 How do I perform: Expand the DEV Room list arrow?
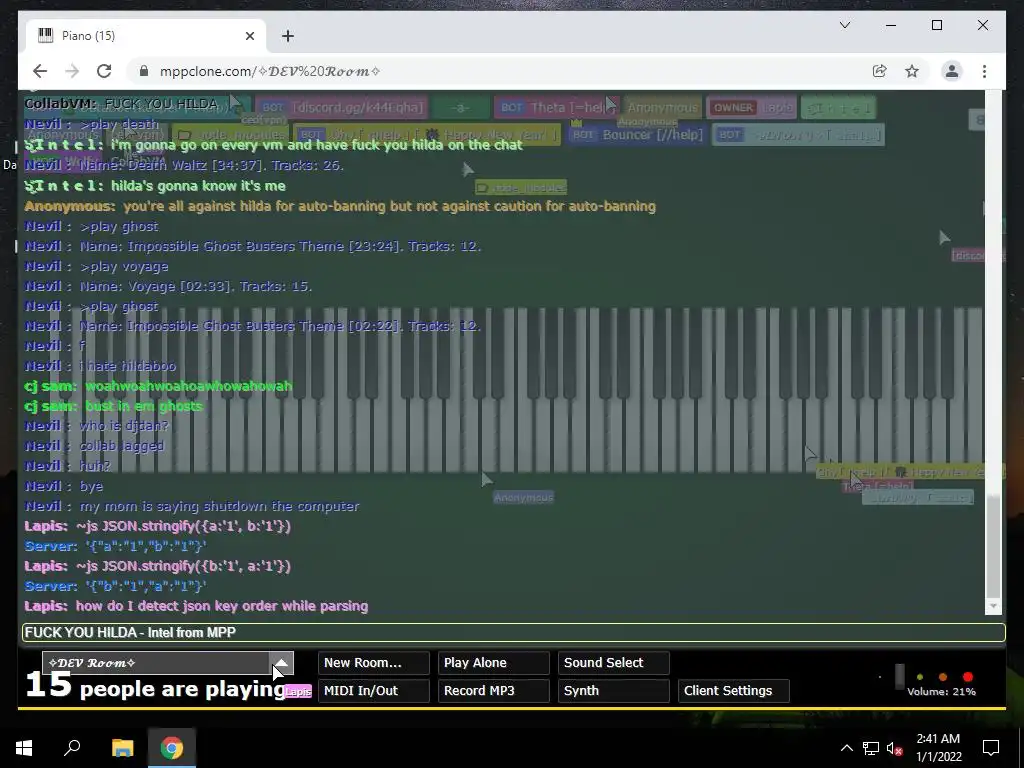281,662
